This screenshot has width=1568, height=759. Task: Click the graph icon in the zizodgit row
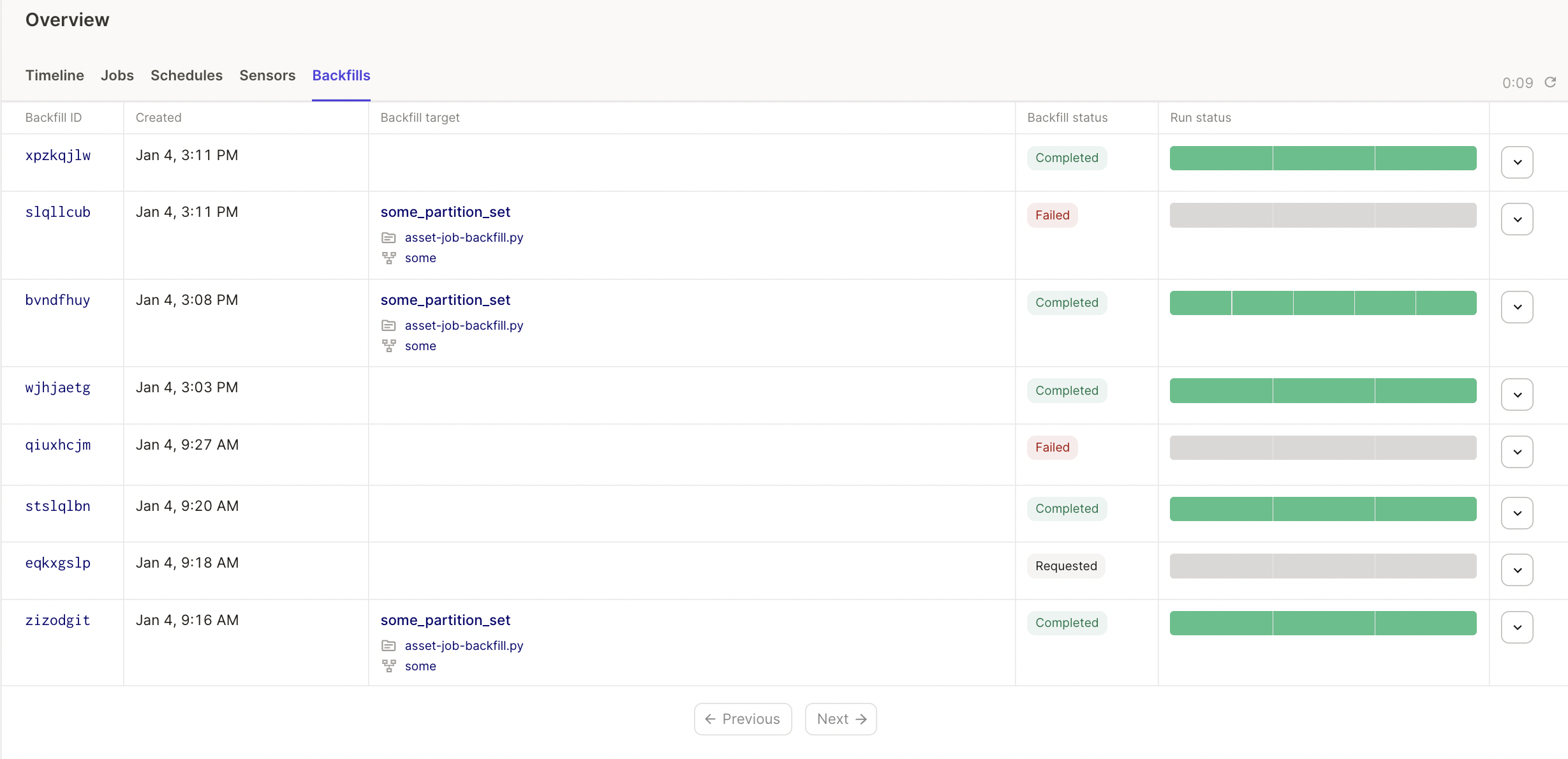(x=389, y=666)
